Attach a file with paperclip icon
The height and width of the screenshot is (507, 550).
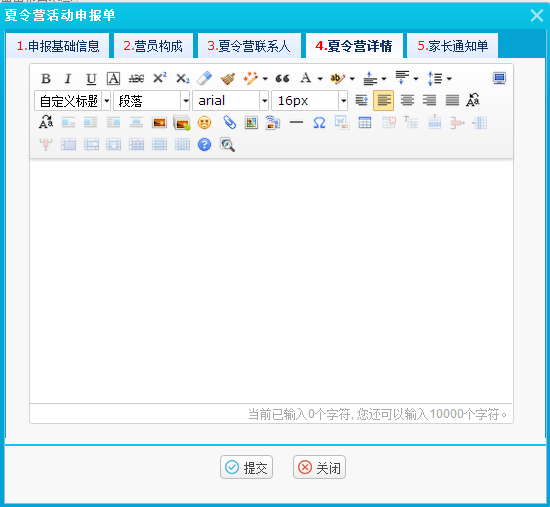pyautogui.click(x=229, y=123)
